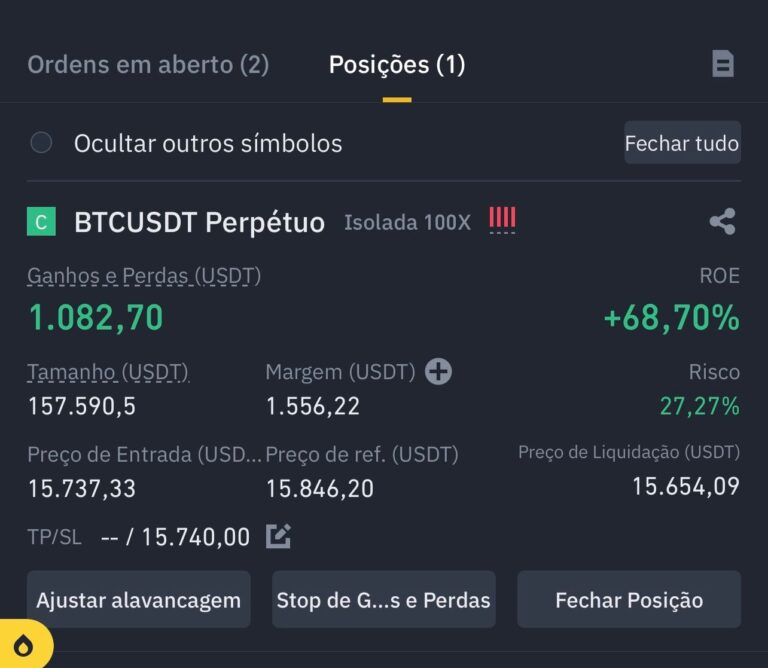Open the BTCUSDT Perpétuo contract title
Screen dimensions: 768x668
click(199, 222)
